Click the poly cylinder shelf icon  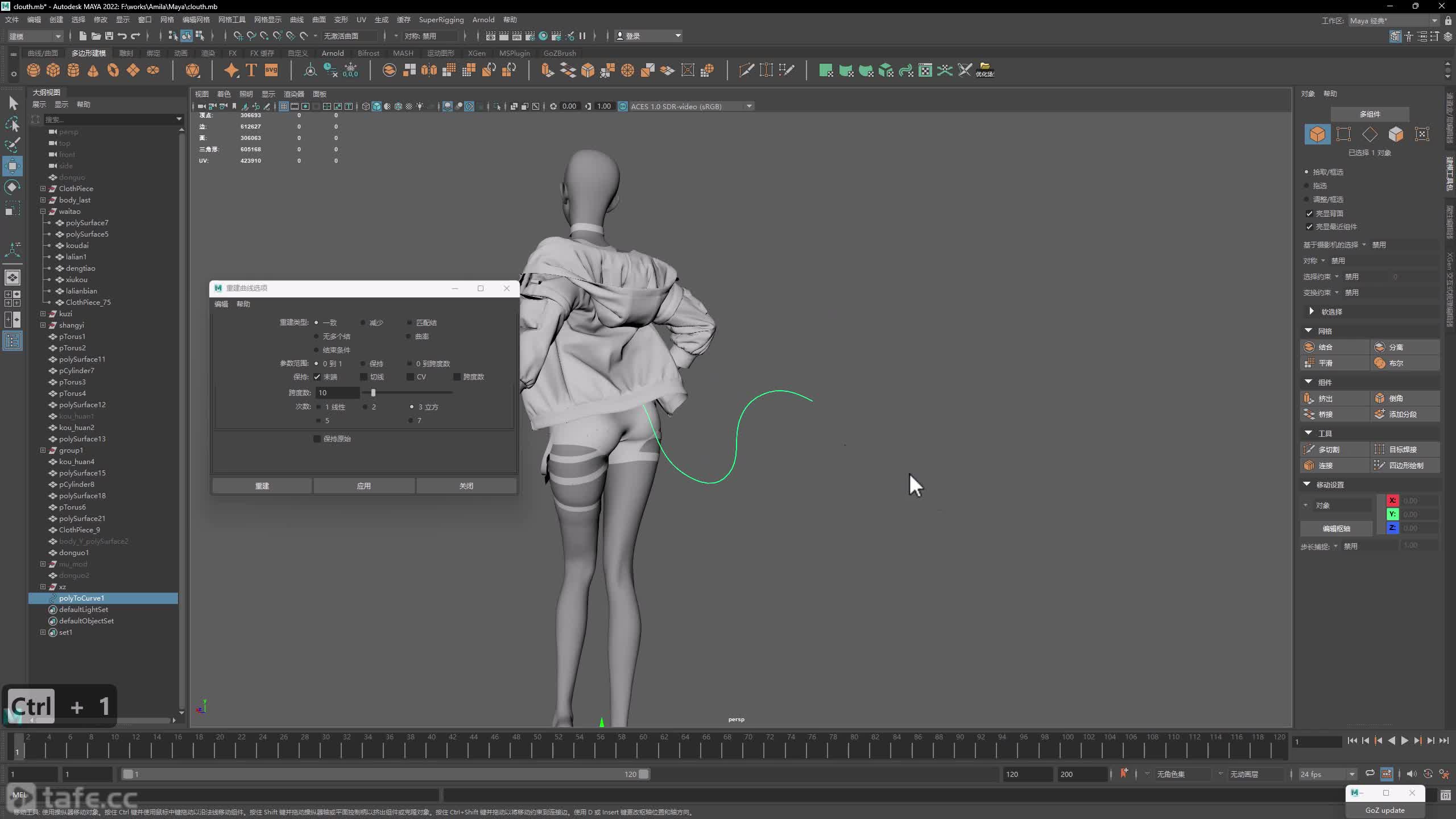73,70
